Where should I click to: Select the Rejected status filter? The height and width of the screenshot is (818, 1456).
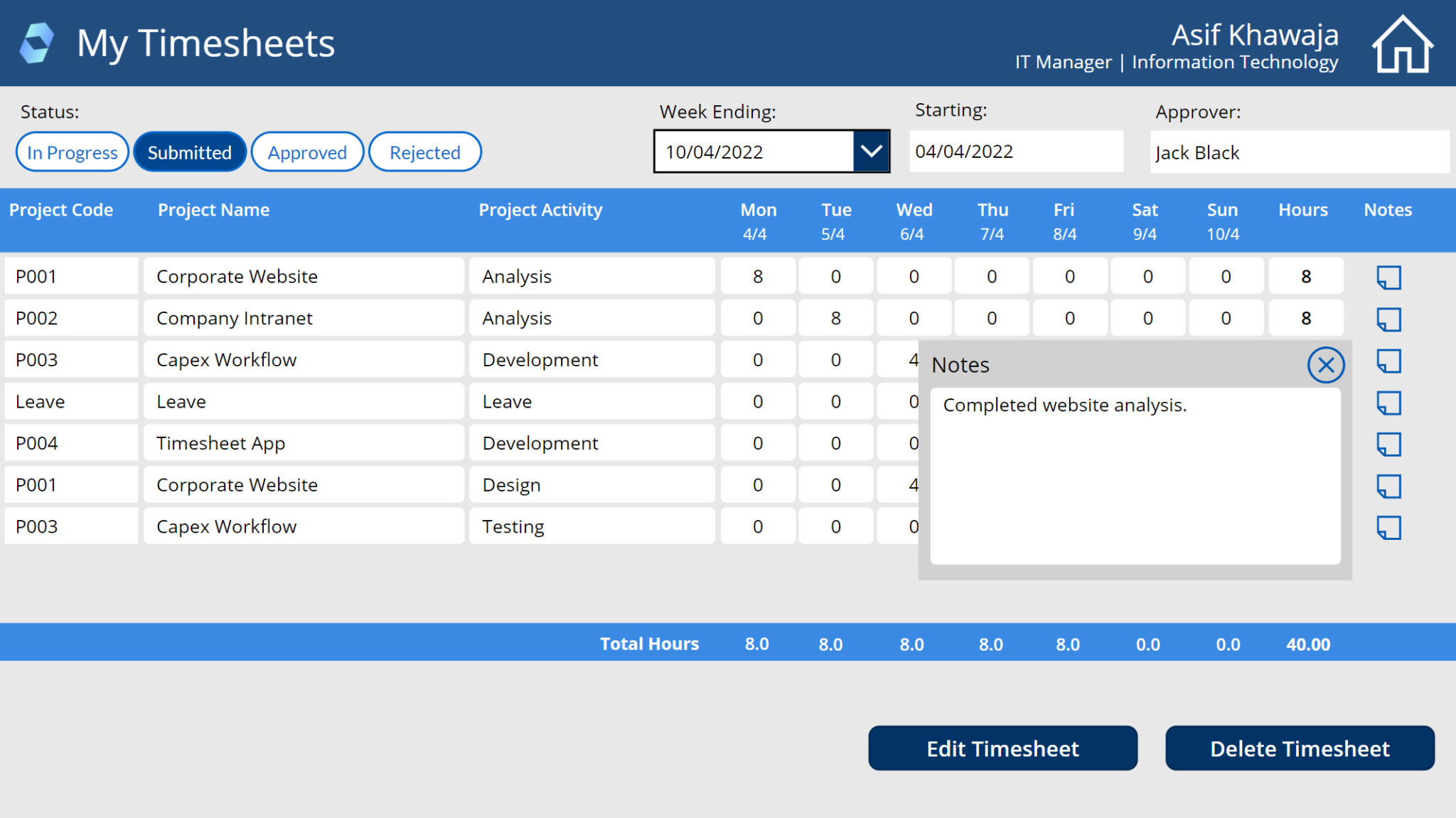(x=424, y=152)
